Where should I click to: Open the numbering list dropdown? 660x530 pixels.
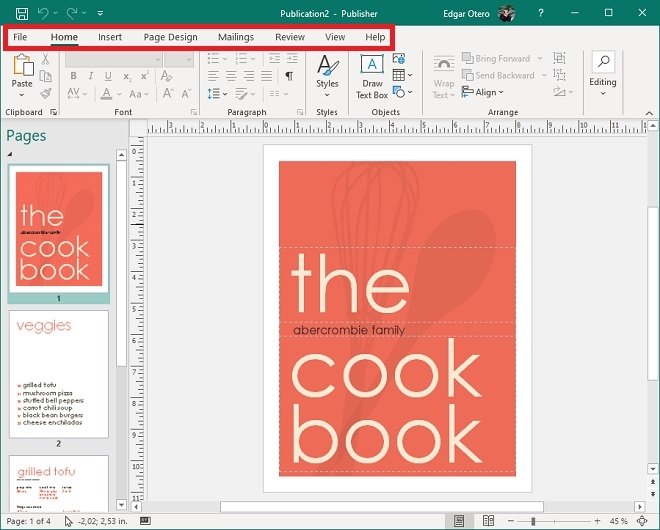point(245,59)
